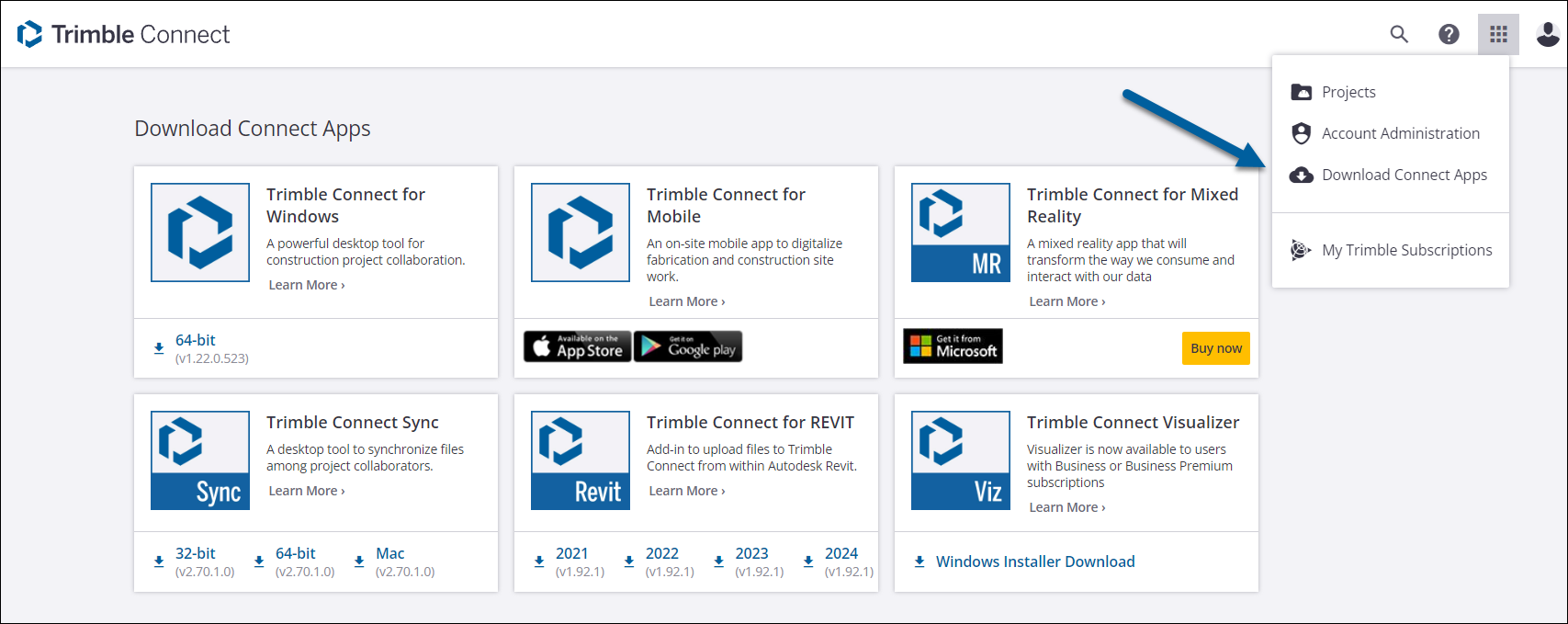Viewport: 1568px width, 624px height.
Task: Click the Buy now button
Action: pos(1216,348)
